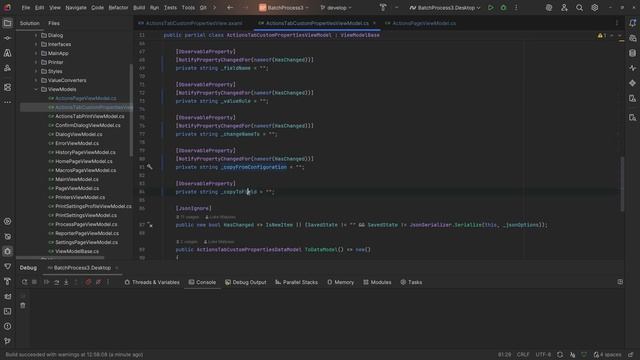The image size is (640, 360).
Task: Open the Run play-circle tool window icon
Action: (x=7, y=221)
